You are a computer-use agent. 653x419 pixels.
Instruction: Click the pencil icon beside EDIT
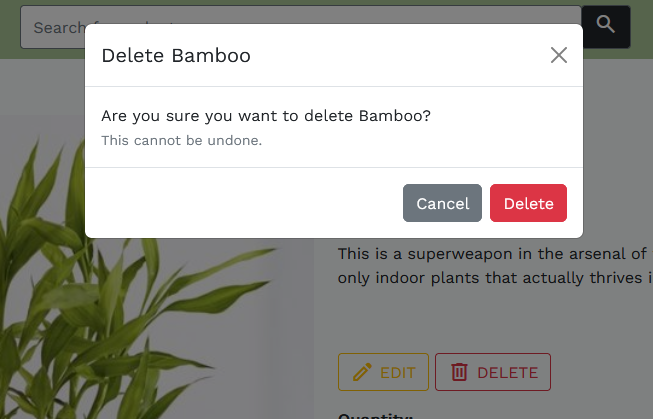(360, 373)
